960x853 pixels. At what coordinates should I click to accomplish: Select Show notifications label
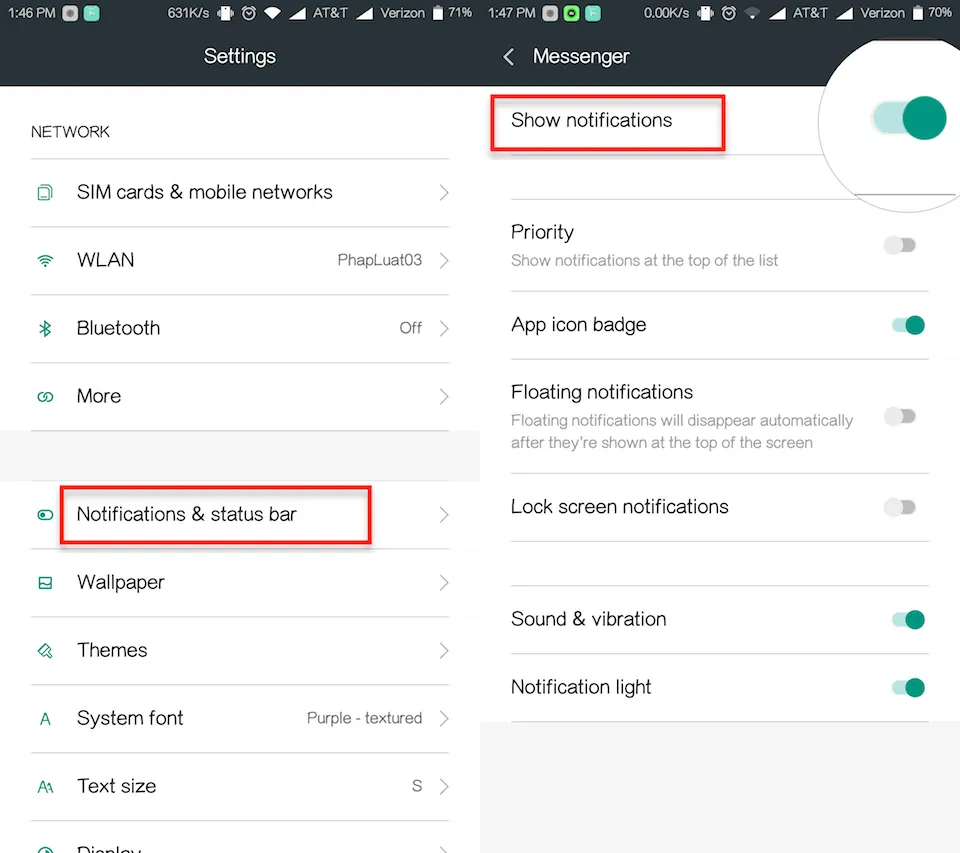(591, 121)
